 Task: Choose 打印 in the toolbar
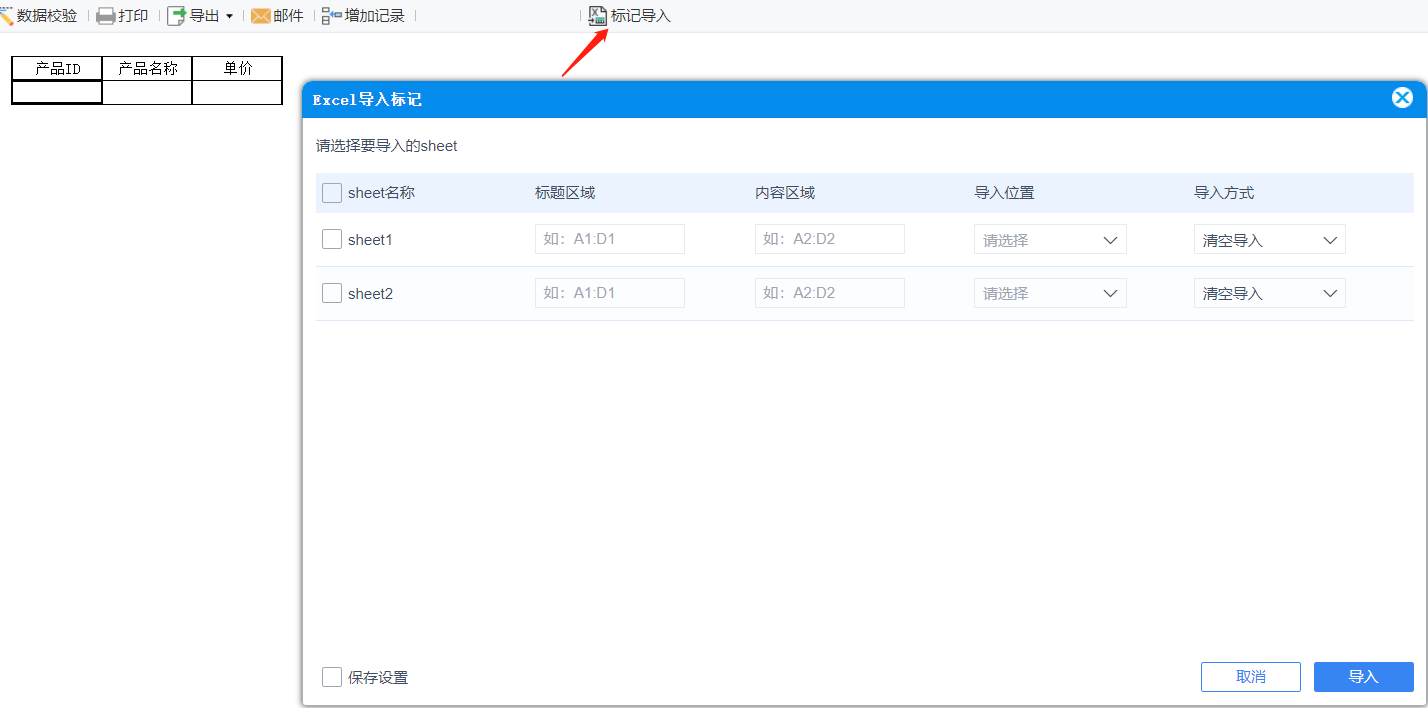(x=133, y=16)
